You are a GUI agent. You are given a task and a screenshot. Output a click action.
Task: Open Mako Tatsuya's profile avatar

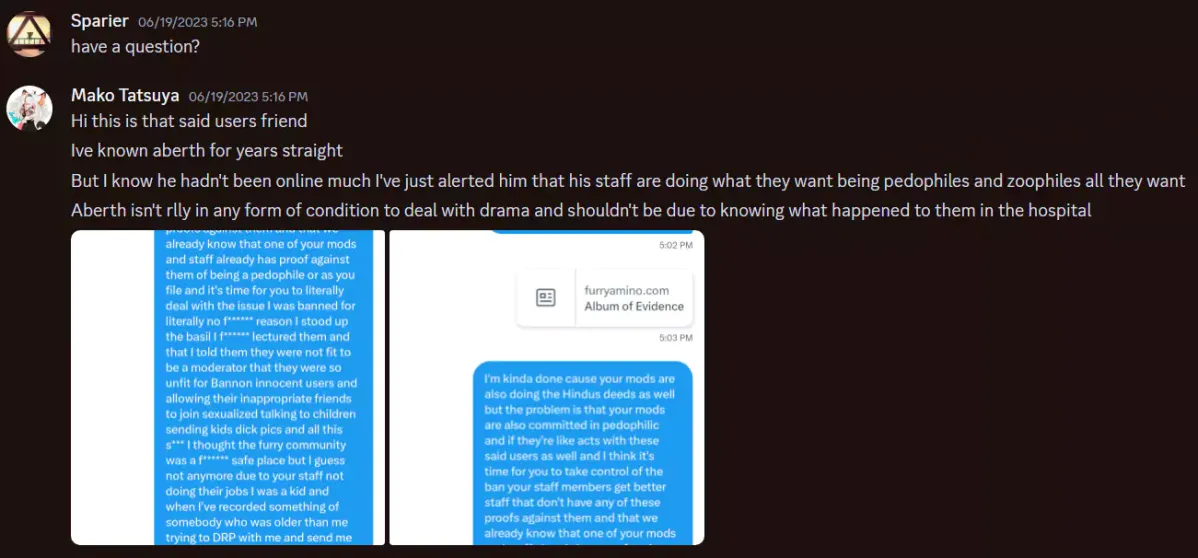[29, 108]
